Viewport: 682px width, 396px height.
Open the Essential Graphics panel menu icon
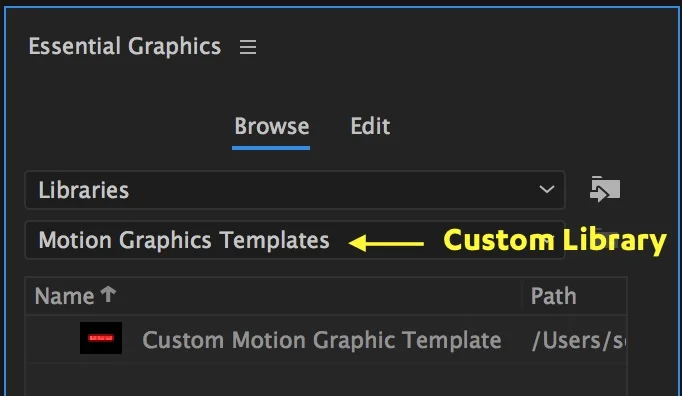click(248, 47)
